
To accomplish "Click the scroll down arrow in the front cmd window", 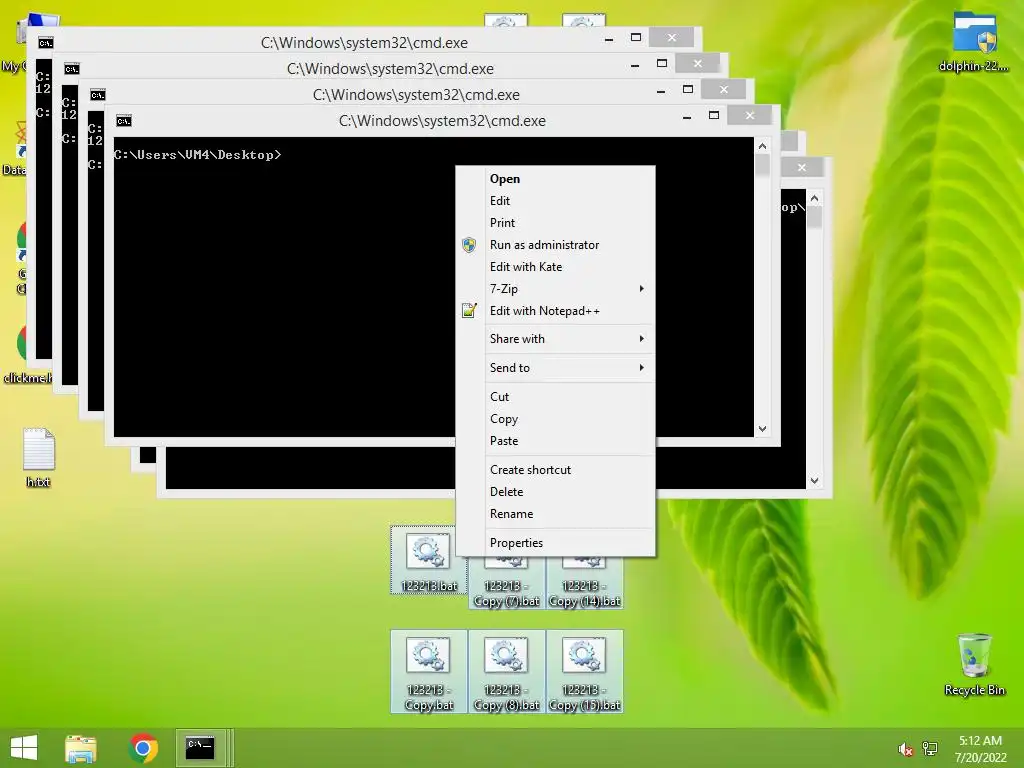I will 762,429.
